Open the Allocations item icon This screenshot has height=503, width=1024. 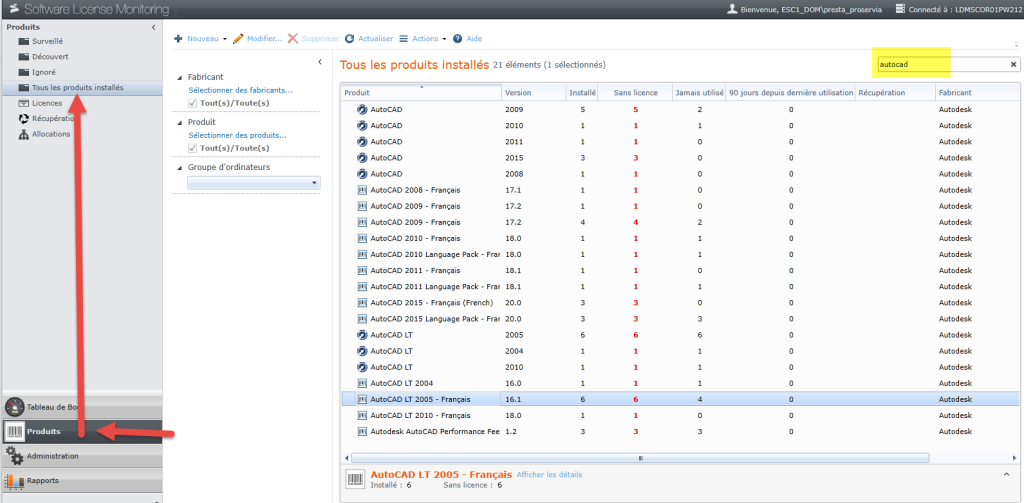[x=24, y=133]
